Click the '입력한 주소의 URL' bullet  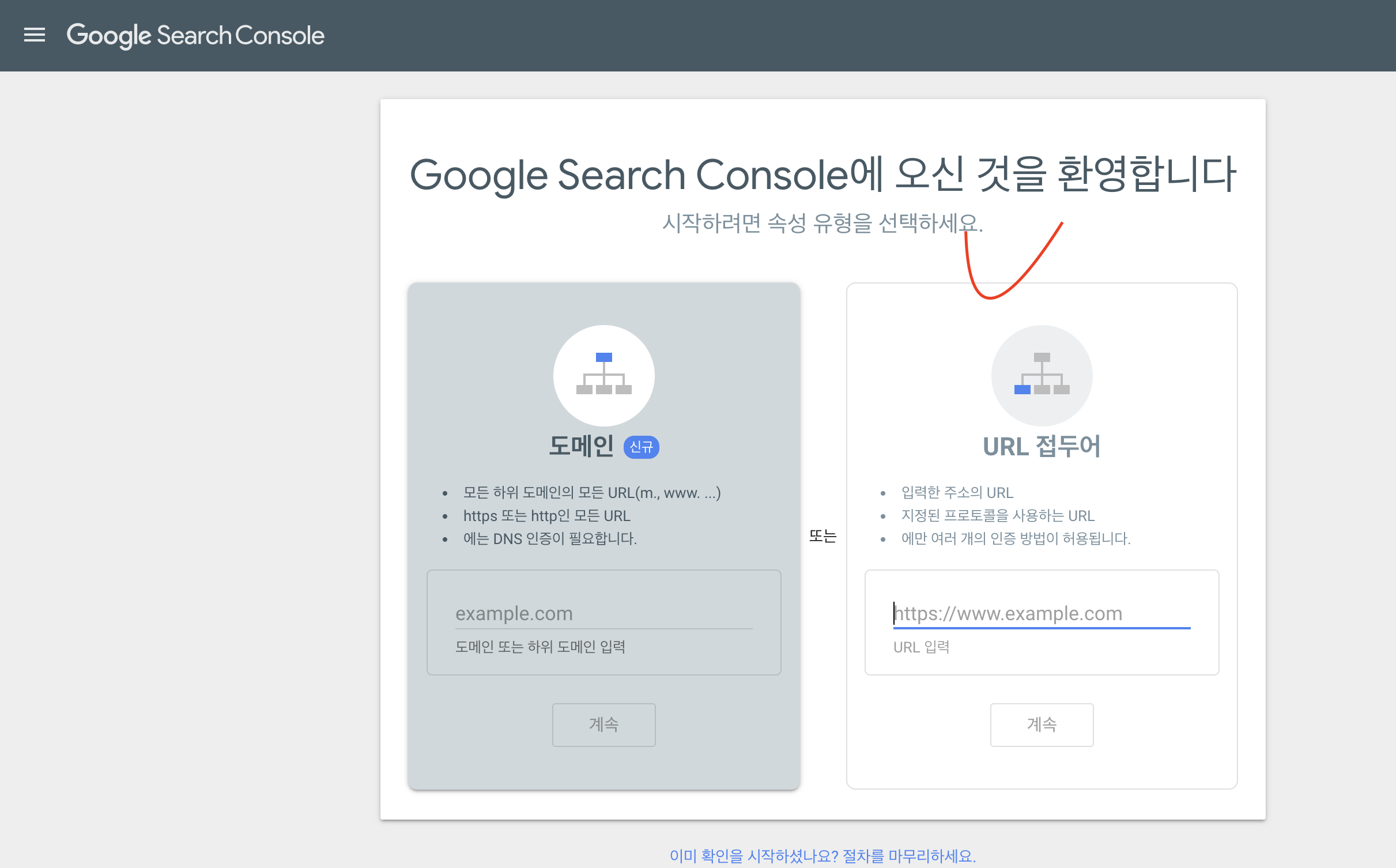coord(957,493)
